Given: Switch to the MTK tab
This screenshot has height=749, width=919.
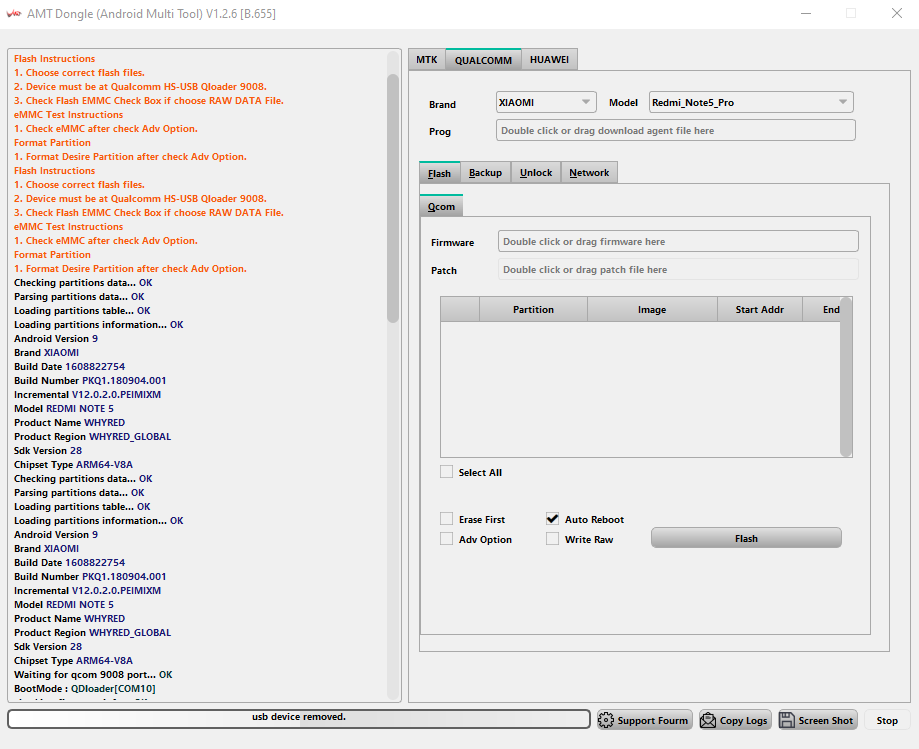Looking at the screenshot, I should 427,60.
